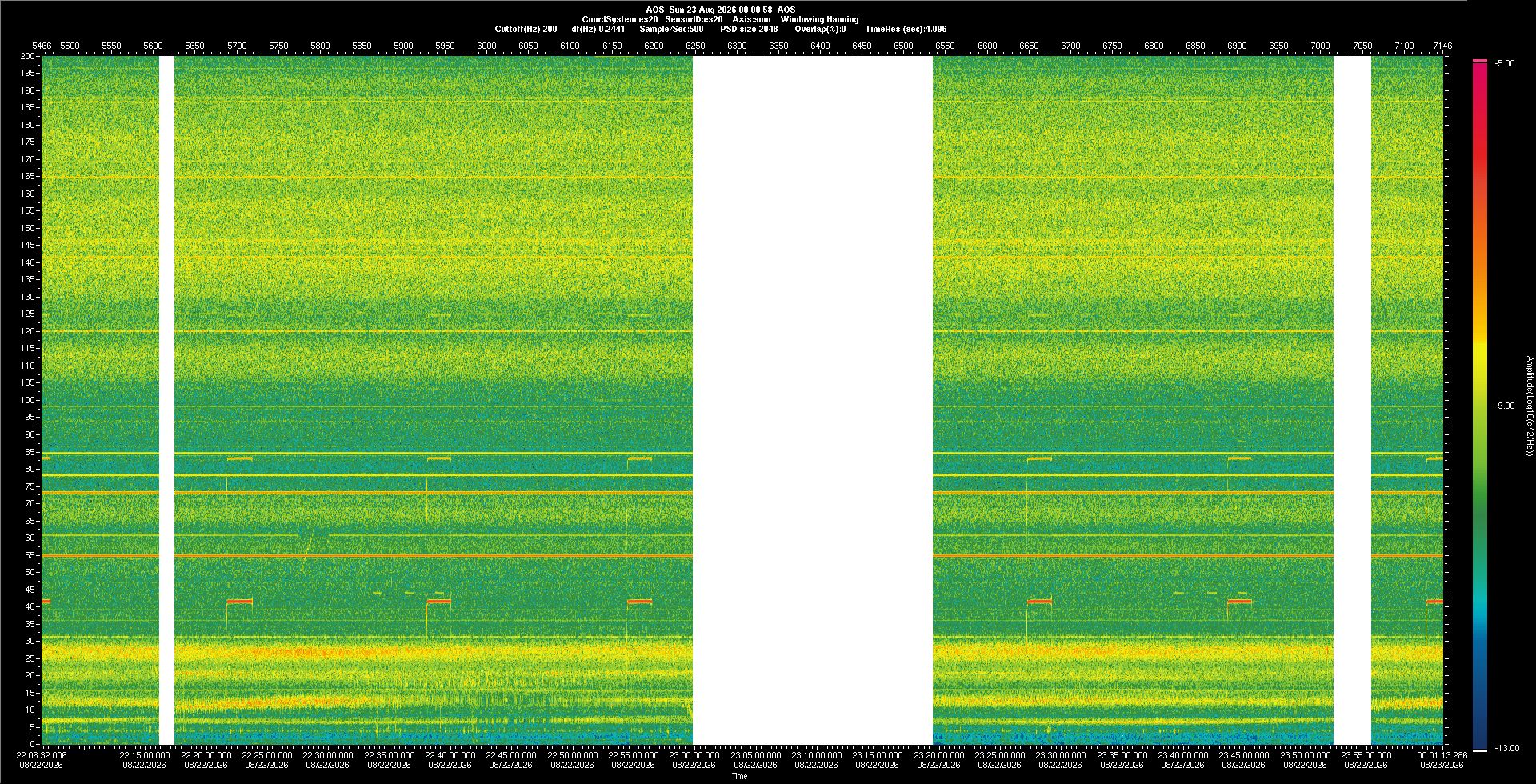Image resolution: width=1536 pixels, height=784 pixels.
Task: Click the 200 Hz frequency axis label
Action: (28, 56)
